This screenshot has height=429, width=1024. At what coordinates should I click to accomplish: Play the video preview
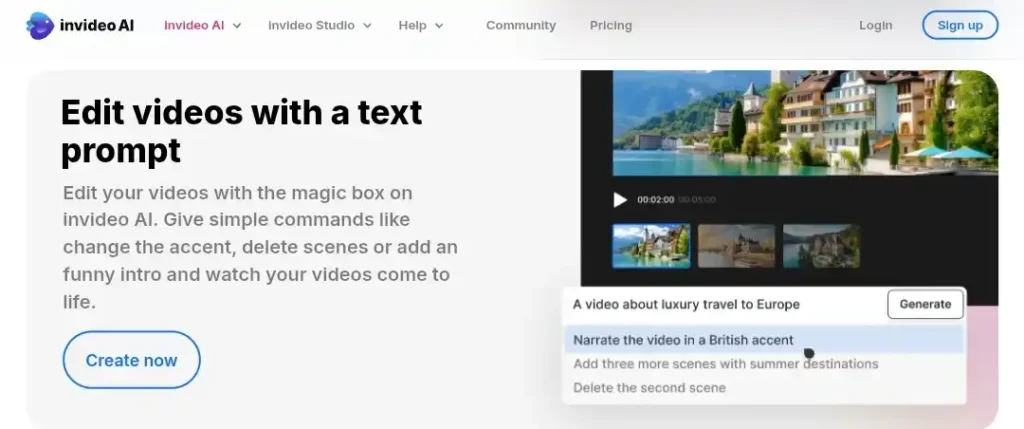coord(620,200)
